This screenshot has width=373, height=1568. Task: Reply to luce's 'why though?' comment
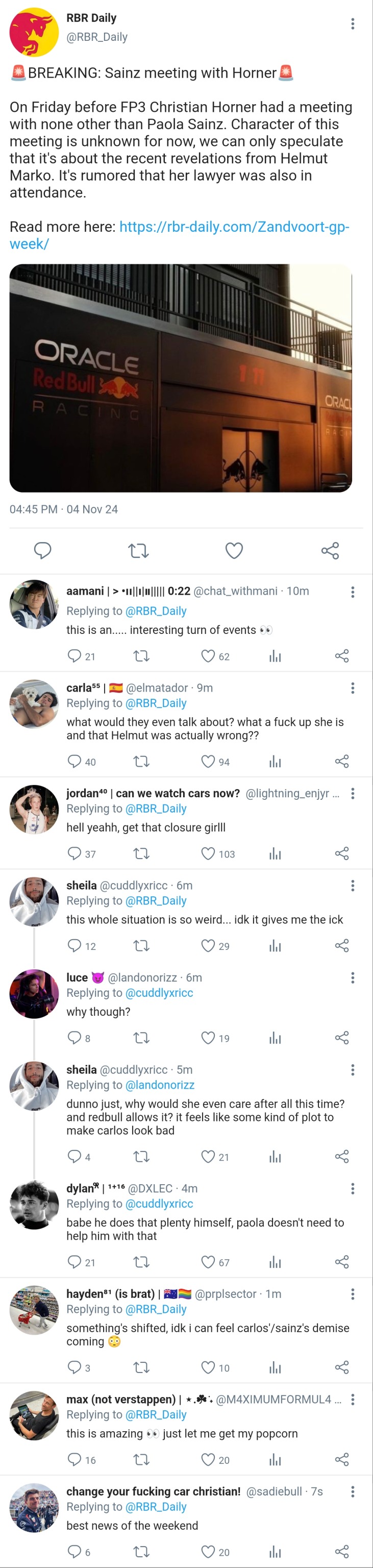[x=74, y=1038]
